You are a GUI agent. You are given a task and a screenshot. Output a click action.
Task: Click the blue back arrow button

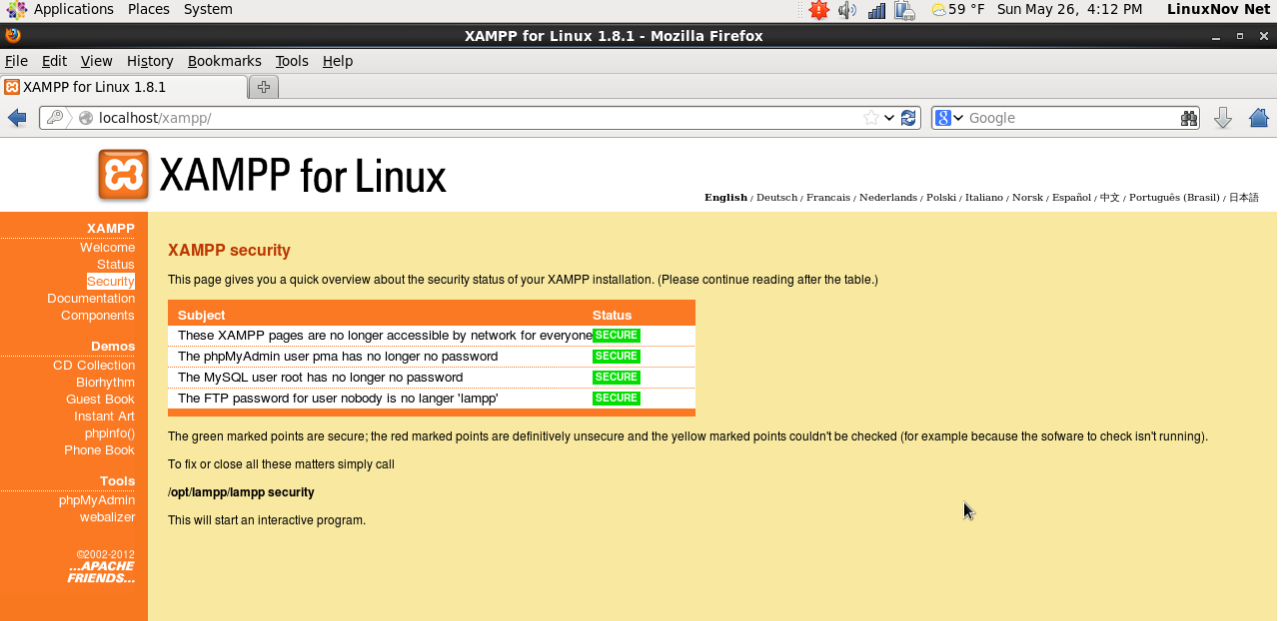[17, 118]
